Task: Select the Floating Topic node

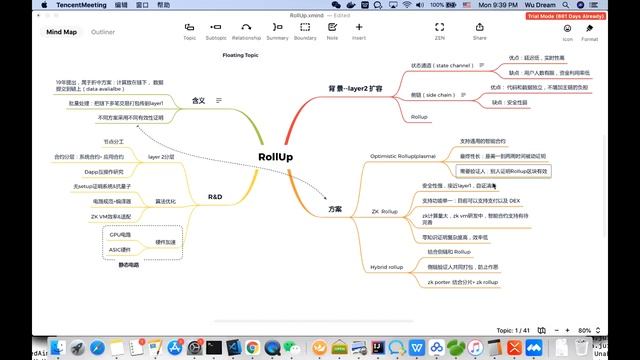Action: [x=240, y=55]
